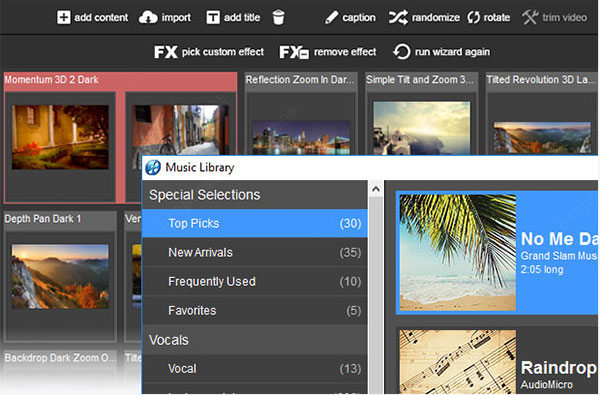Image resolution: width=600 pixels, height=395 pixels.
Task: Click the category list scroll up arrow
Action: coord(376,189)
